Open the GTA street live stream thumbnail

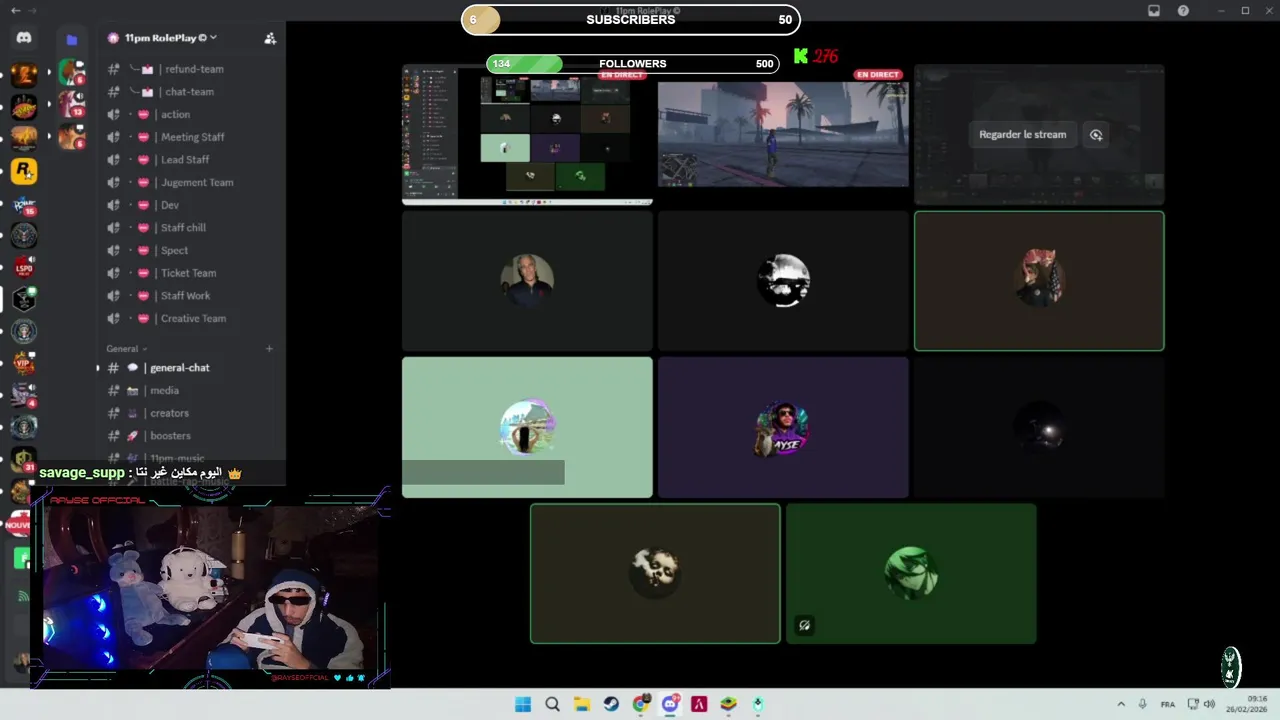tap(783, 135)
